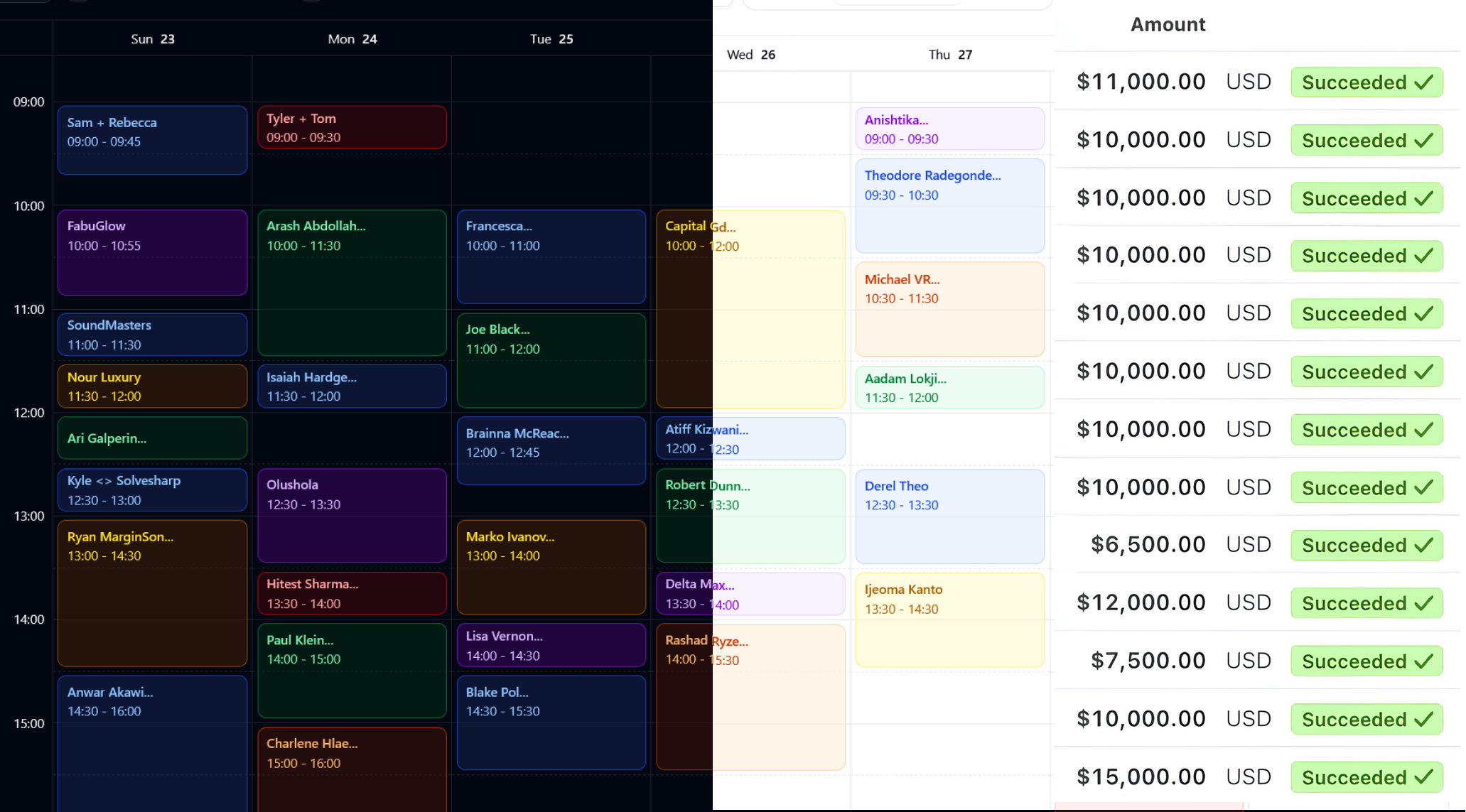Screen dimensions: 1466x812
Task: Open the Marko Ivanov 13:00 event
Action: 551,567
